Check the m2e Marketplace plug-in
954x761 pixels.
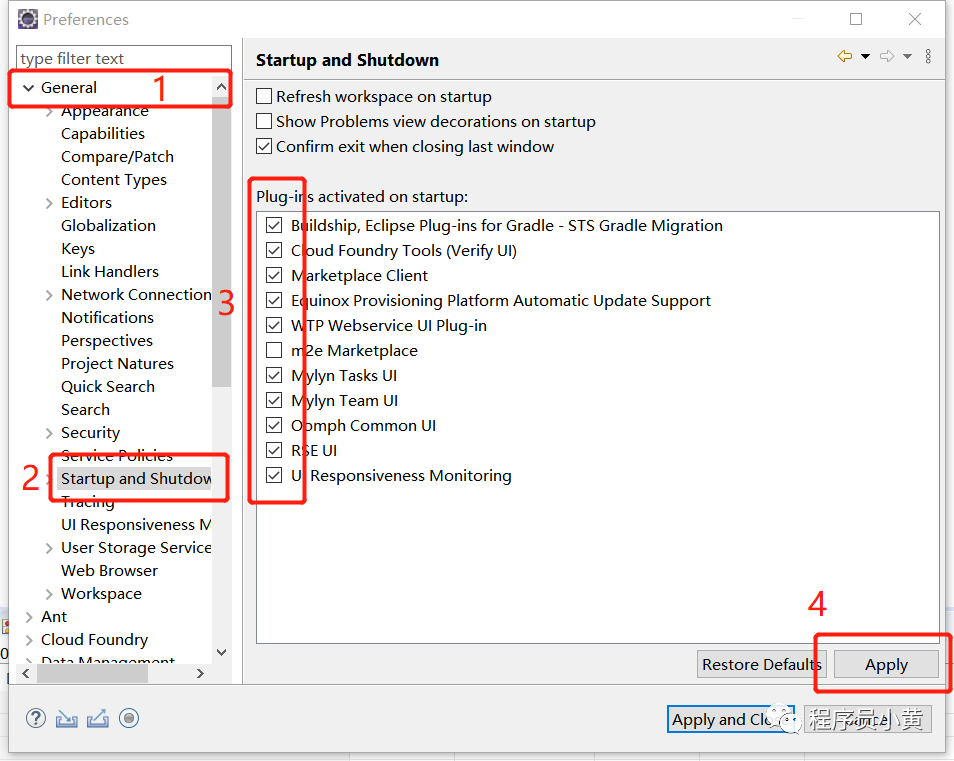[274, 351]
